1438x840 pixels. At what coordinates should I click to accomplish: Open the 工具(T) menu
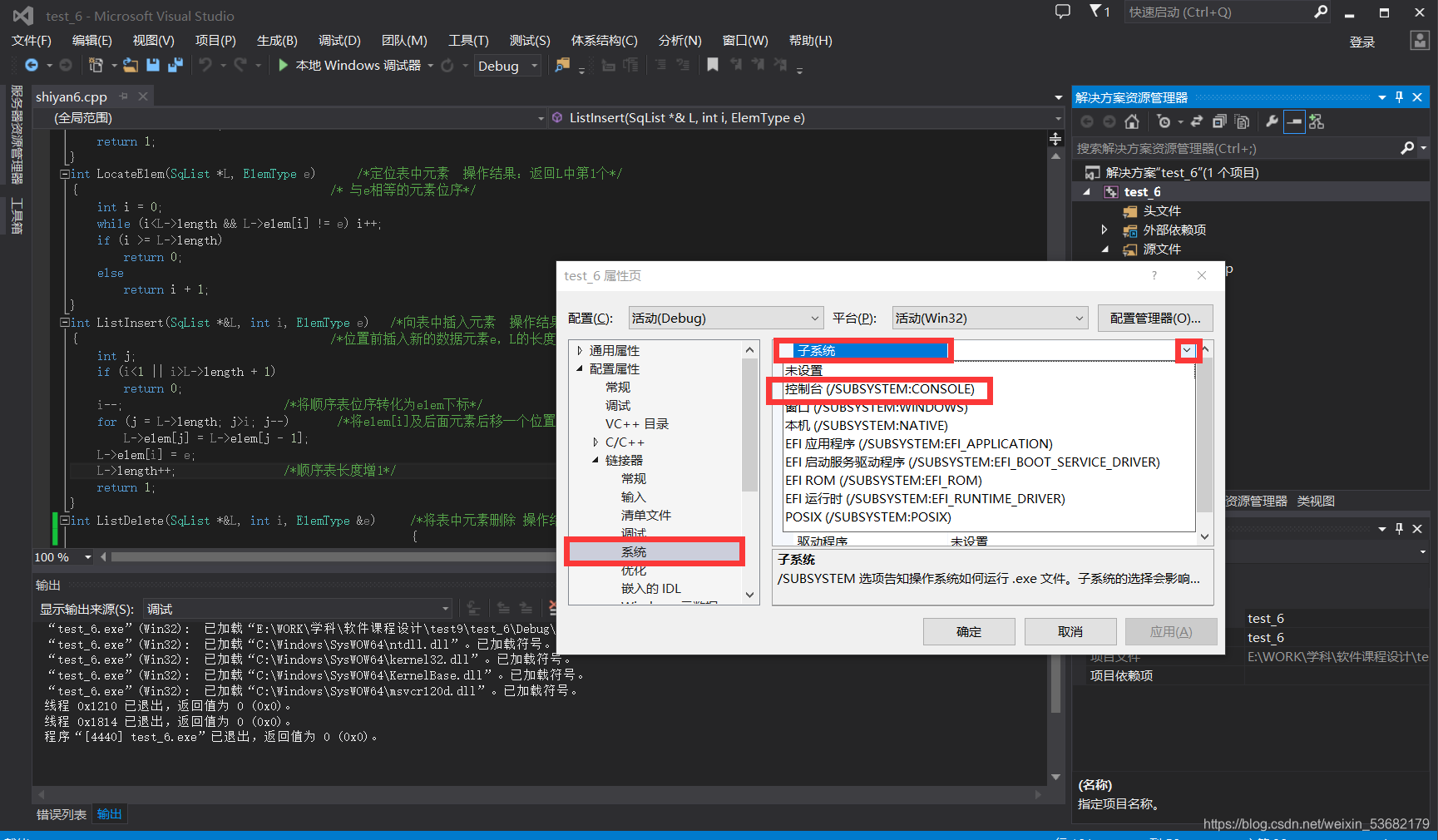point(468,41)
